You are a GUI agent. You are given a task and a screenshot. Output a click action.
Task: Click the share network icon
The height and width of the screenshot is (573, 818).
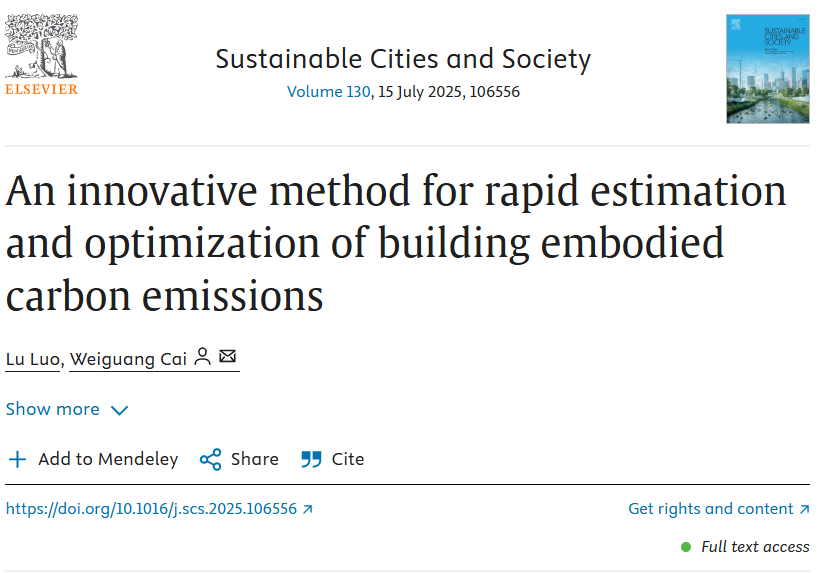point(210,459)
